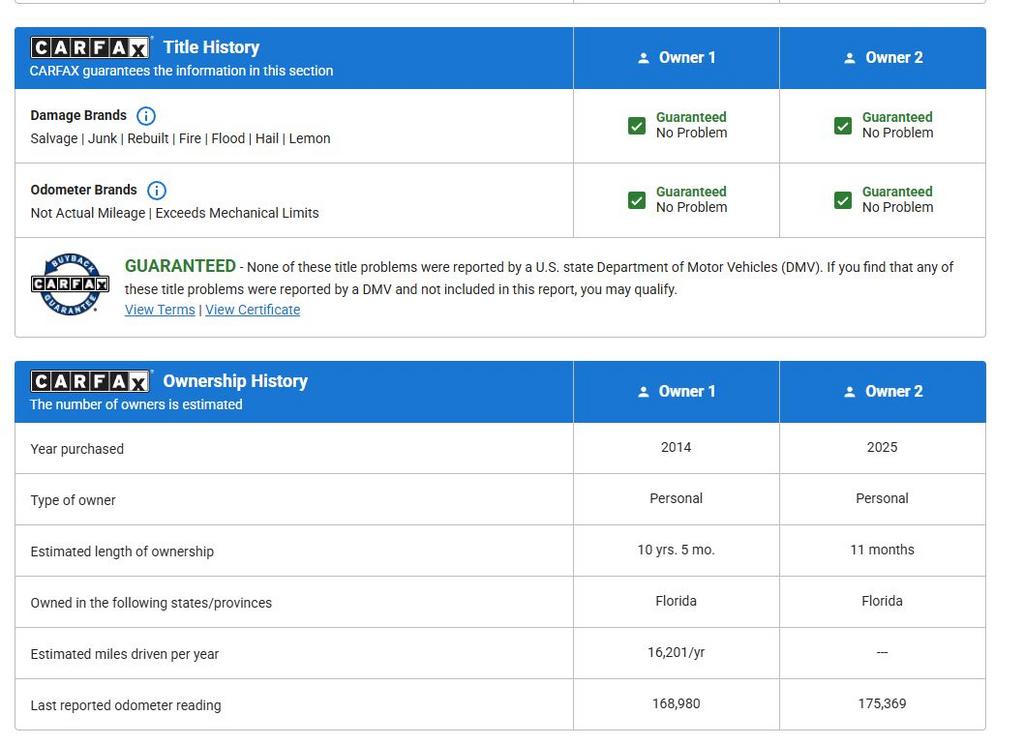Click '11 months' value

[x=882, y=550]
